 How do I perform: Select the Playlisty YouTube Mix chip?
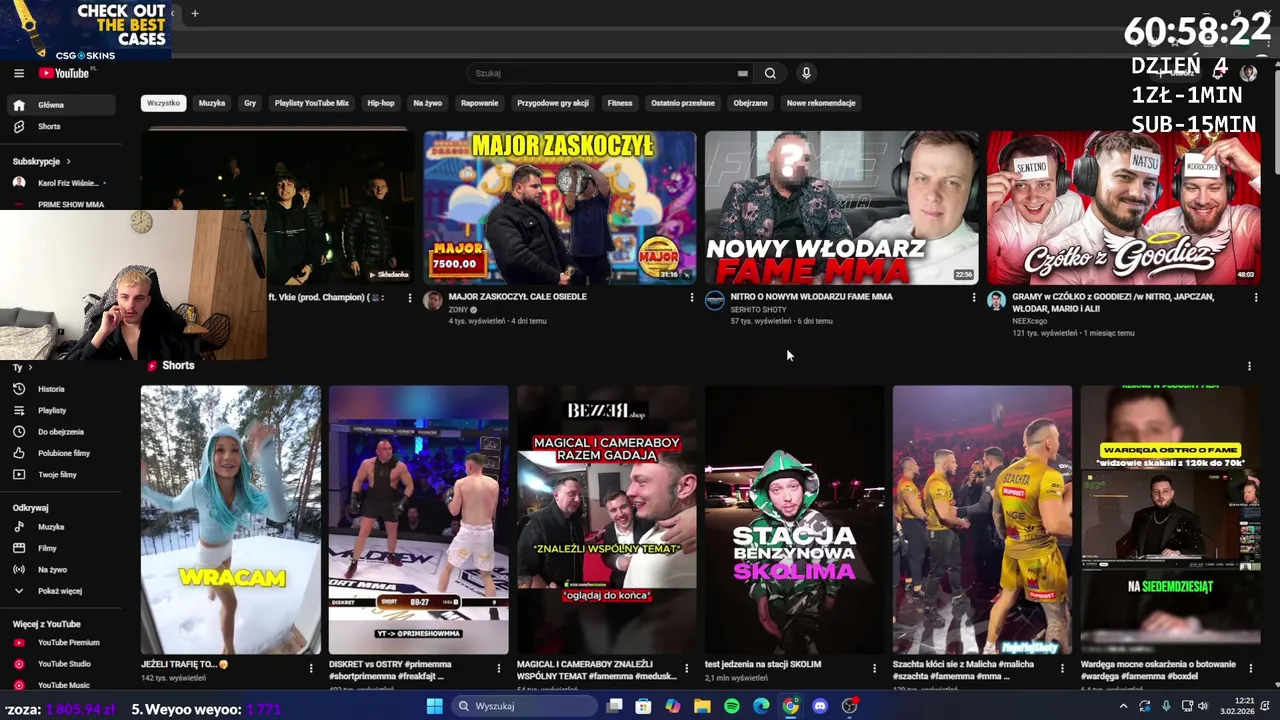tap(312, 103)
